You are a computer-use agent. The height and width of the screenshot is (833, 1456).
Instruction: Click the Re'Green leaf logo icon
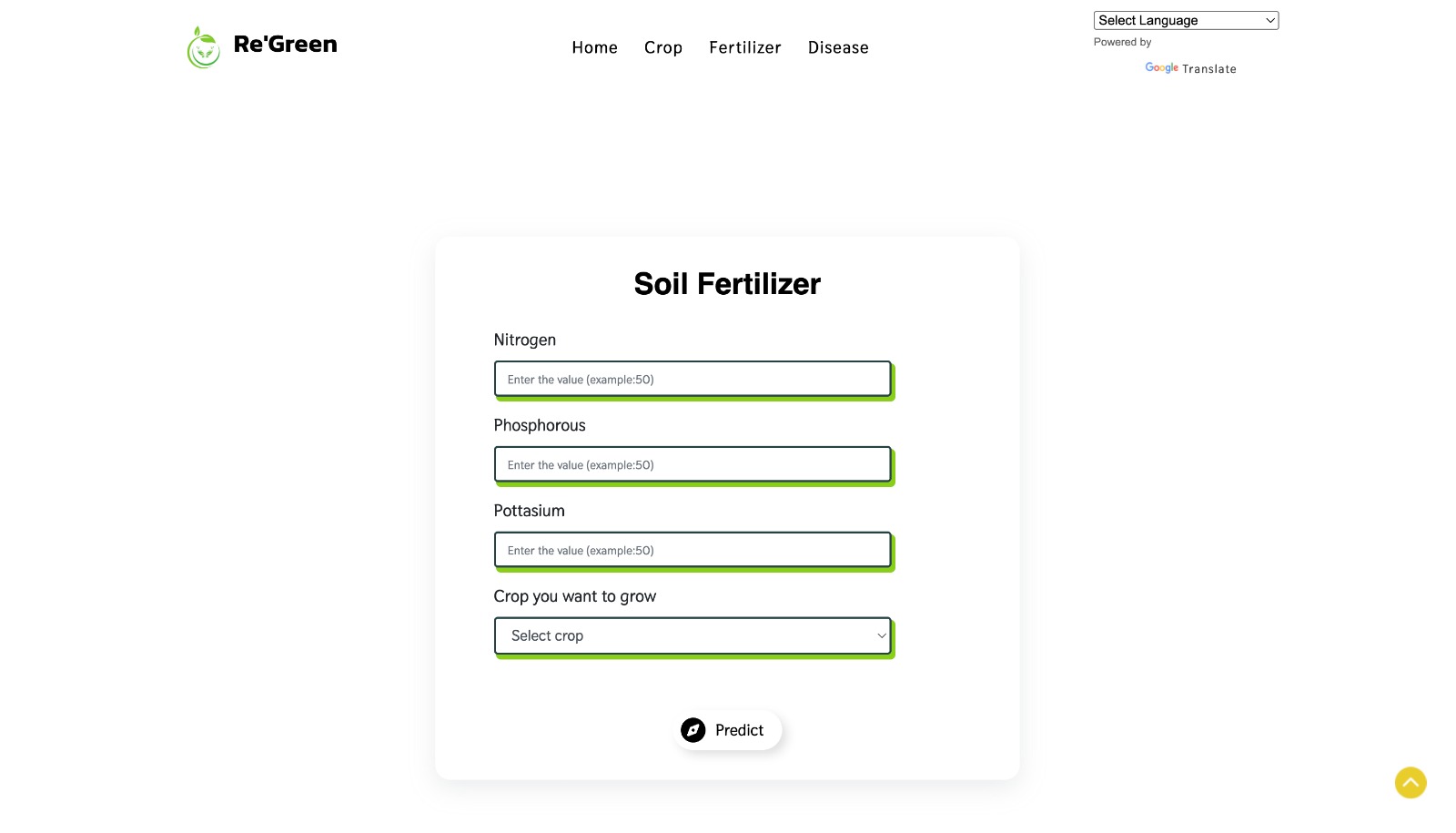pyautogui.click(x=204, y=47)
